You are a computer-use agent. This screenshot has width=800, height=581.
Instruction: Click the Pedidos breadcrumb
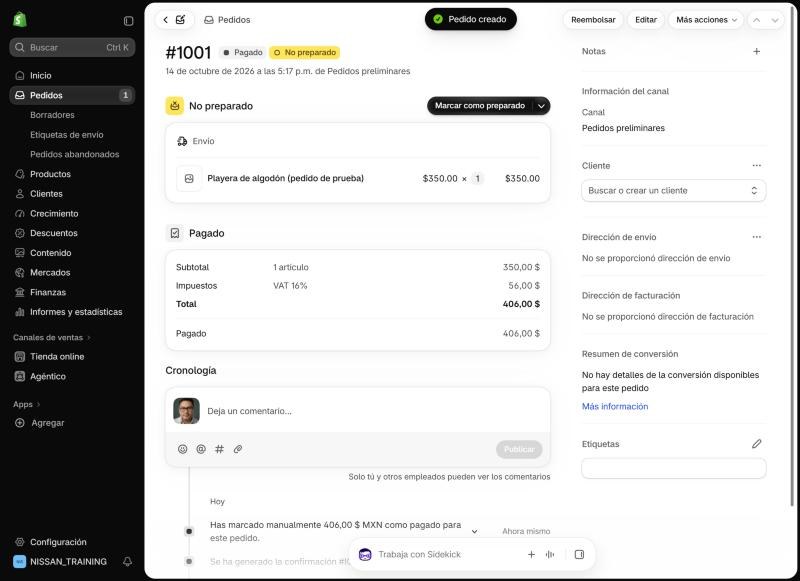(x=227, y=20)
